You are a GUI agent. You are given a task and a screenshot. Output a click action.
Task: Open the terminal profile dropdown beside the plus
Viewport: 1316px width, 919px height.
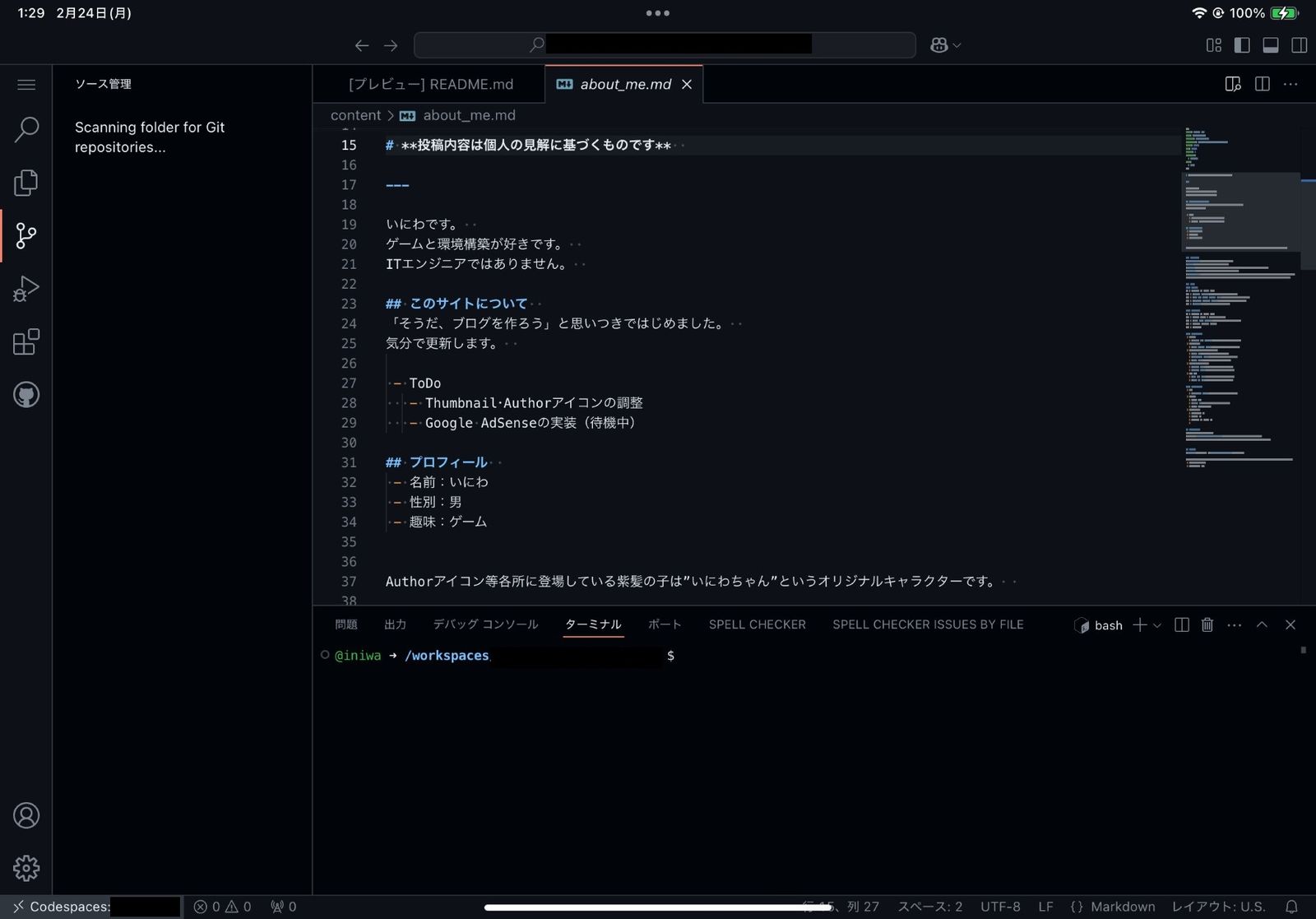click(1155, 625)
